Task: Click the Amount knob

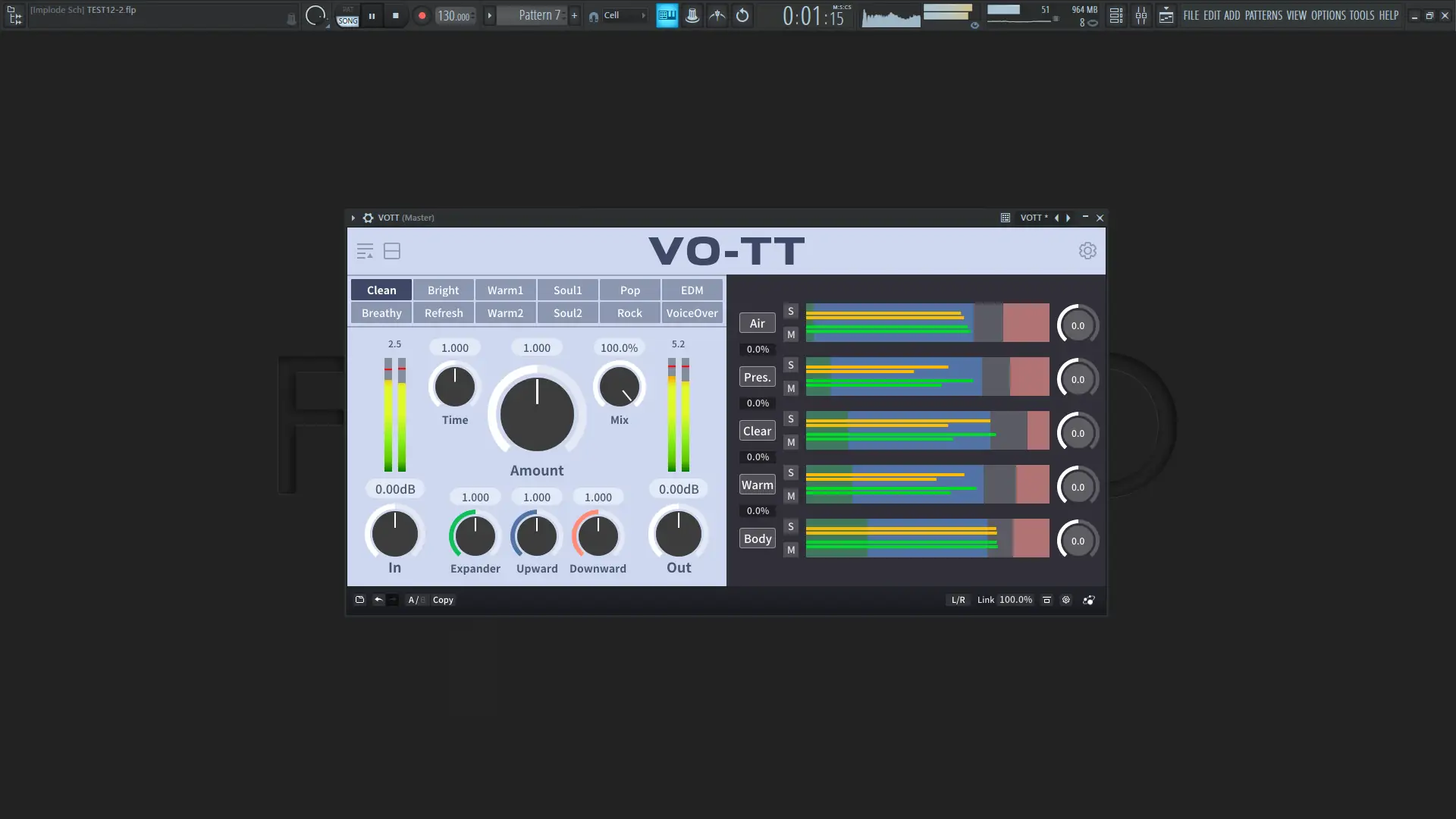Action: point(537,414)
